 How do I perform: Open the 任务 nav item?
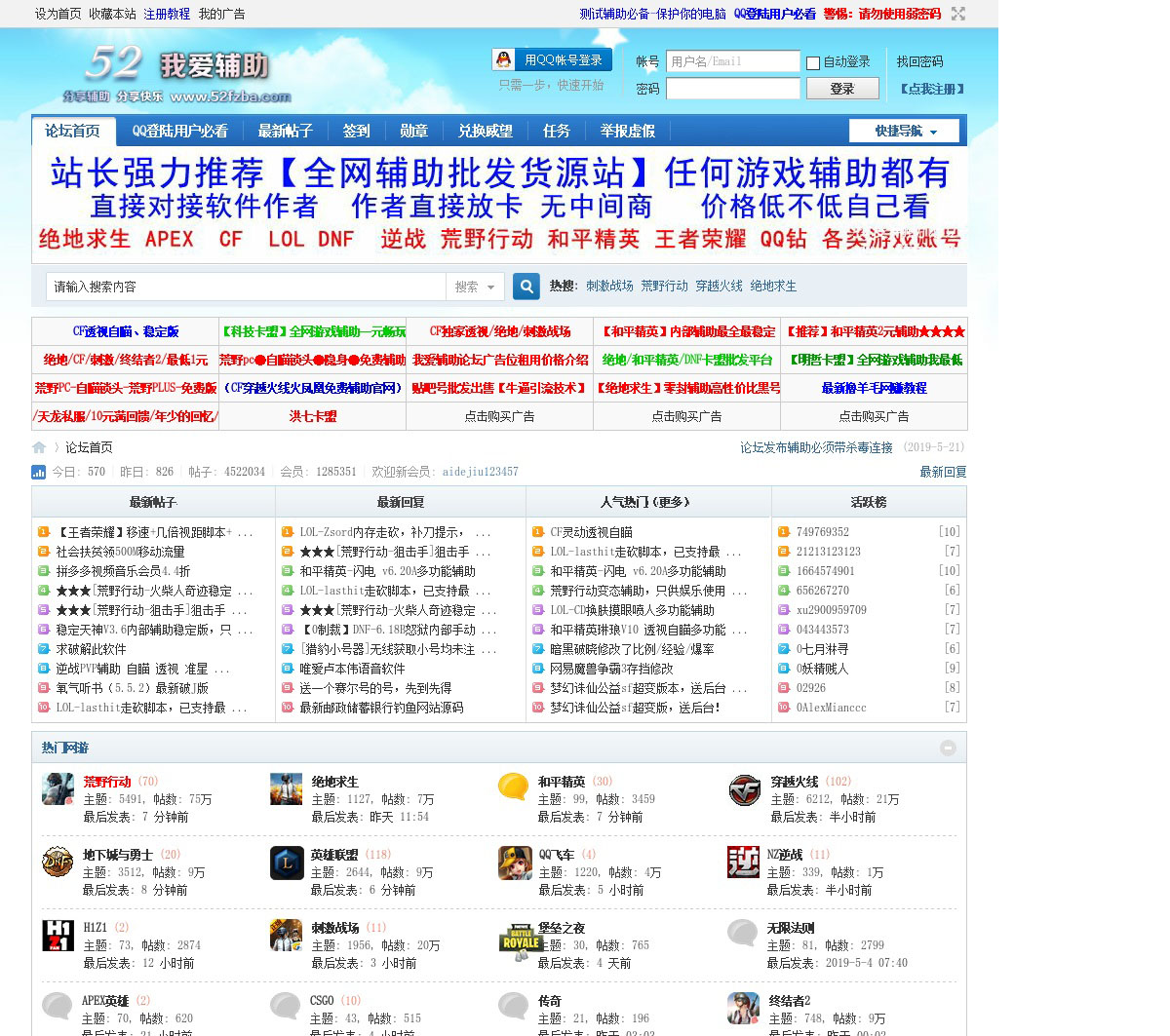point(557,131)
